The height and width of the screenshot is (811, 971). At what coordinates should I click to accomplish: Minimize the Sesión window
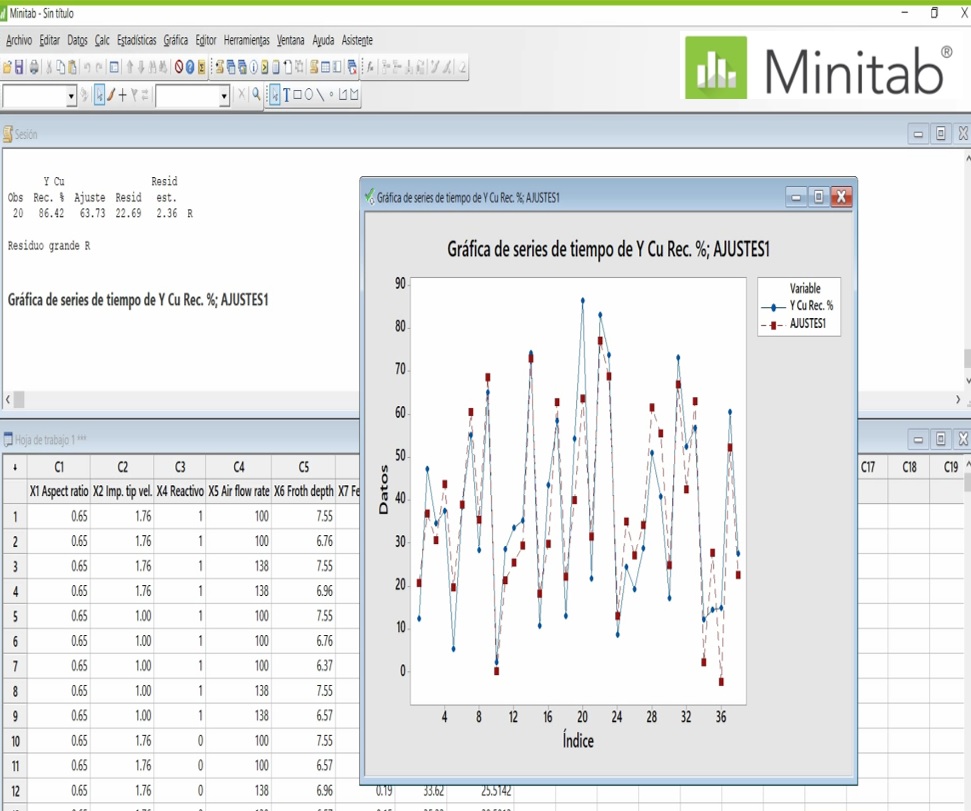tap(918, 134)
